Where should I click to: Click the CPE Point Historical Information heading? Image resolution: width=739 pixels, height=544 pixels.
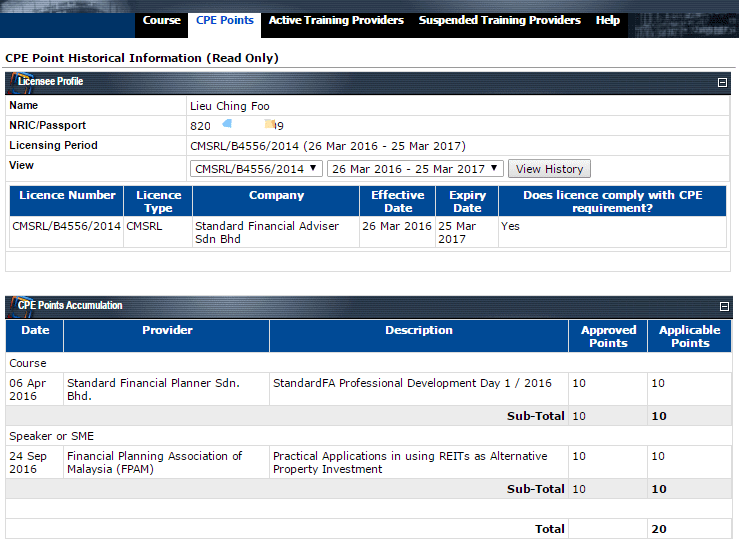tap(142, 58)
